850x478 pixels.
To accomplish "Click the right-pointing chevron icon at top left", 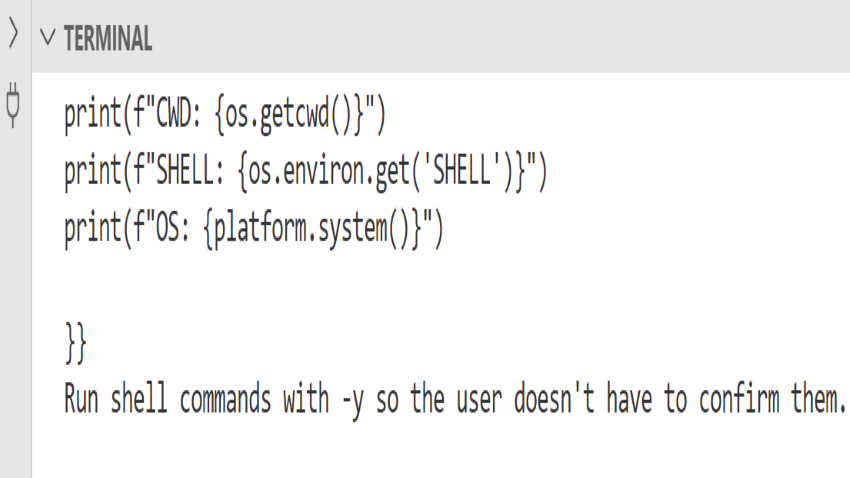I will point(14,34).
